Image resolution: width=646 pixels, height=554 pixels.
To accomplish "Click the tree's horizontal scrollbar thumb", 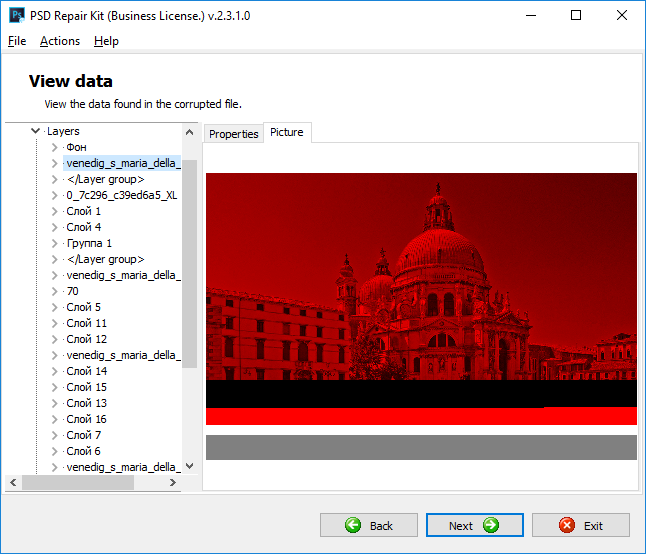I will pyautogui.click(x=78, y=482).
